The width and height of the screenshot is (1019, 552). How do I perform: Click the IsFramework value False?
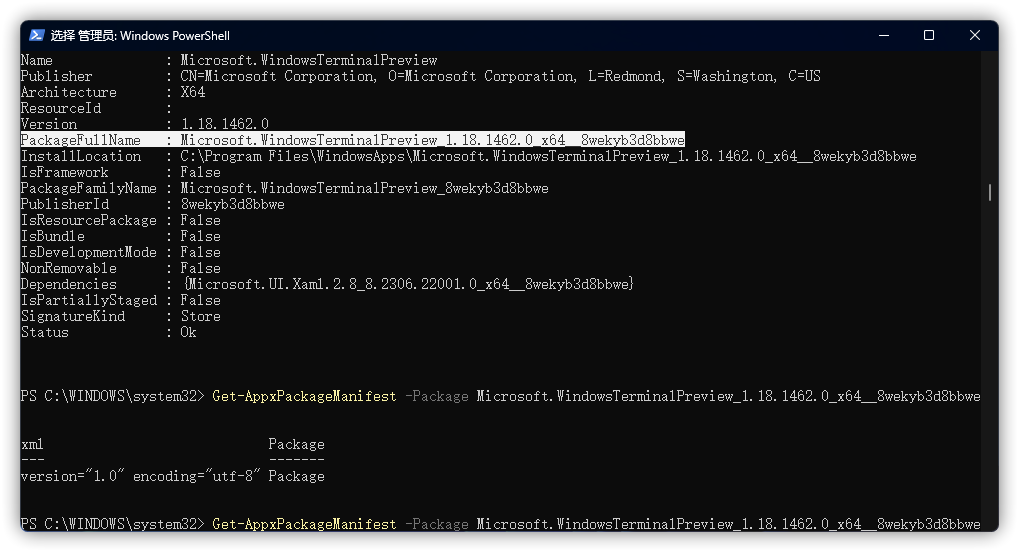point(200,172)
